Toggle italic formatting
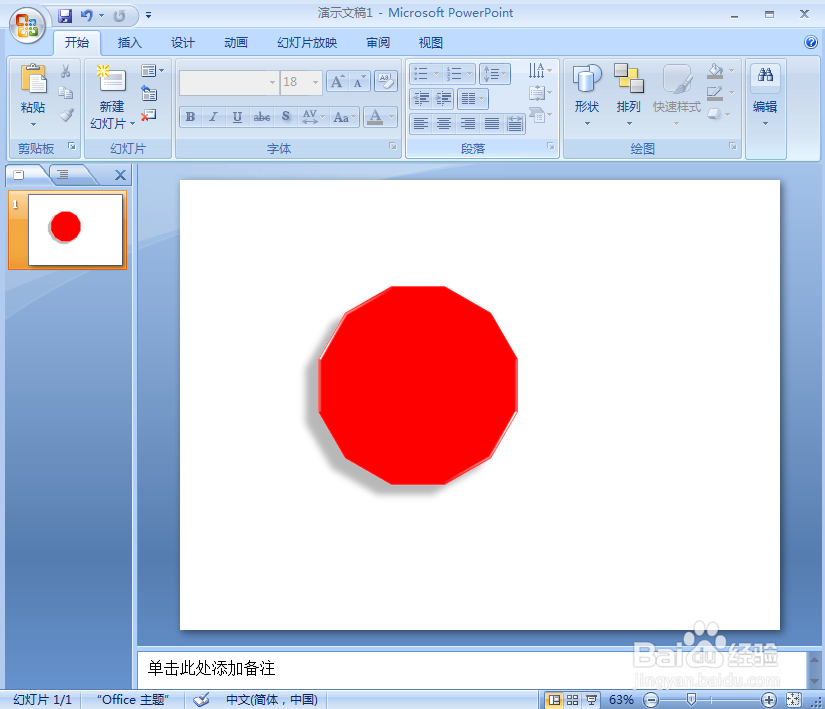Viewport: 825px width, 709px height. [213, 117]
